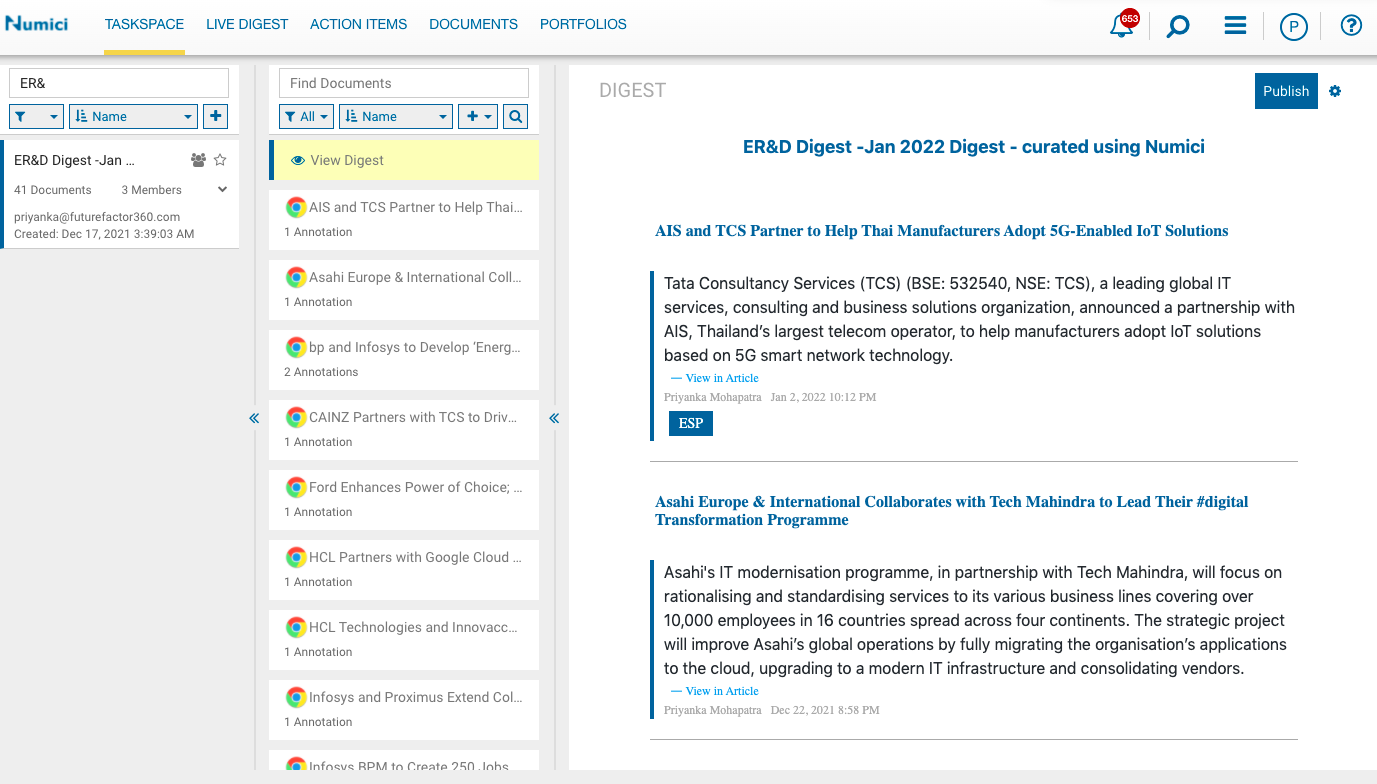The height and width of the screenshot is (784, 1377).
Task: Click the Find Documents input field
Action: tap(404, 83)
